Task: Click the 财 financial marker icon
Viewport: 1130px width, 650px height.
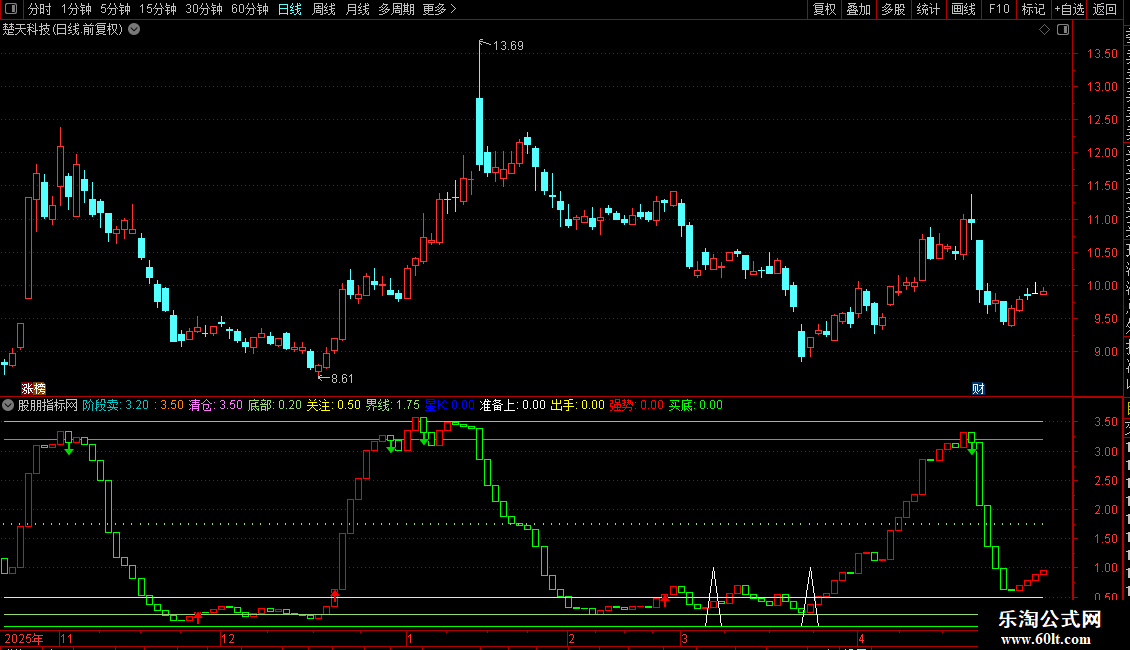Action: coord(978,388)
